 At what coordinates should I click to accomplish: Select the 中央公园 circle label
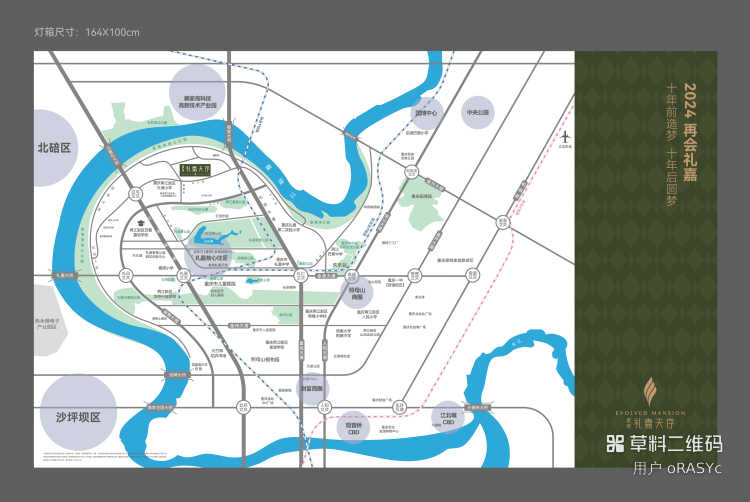[478, 112]
